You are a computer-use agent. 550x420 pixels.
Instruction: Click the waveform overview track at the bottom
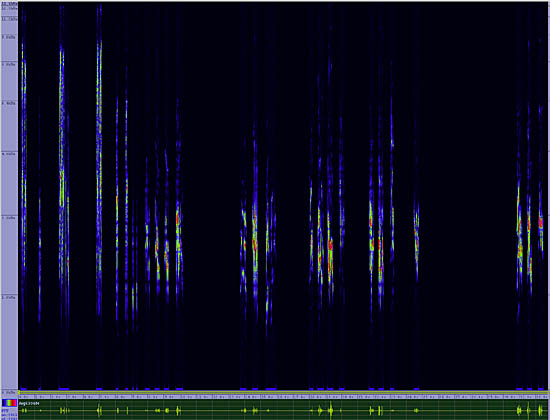283,410
